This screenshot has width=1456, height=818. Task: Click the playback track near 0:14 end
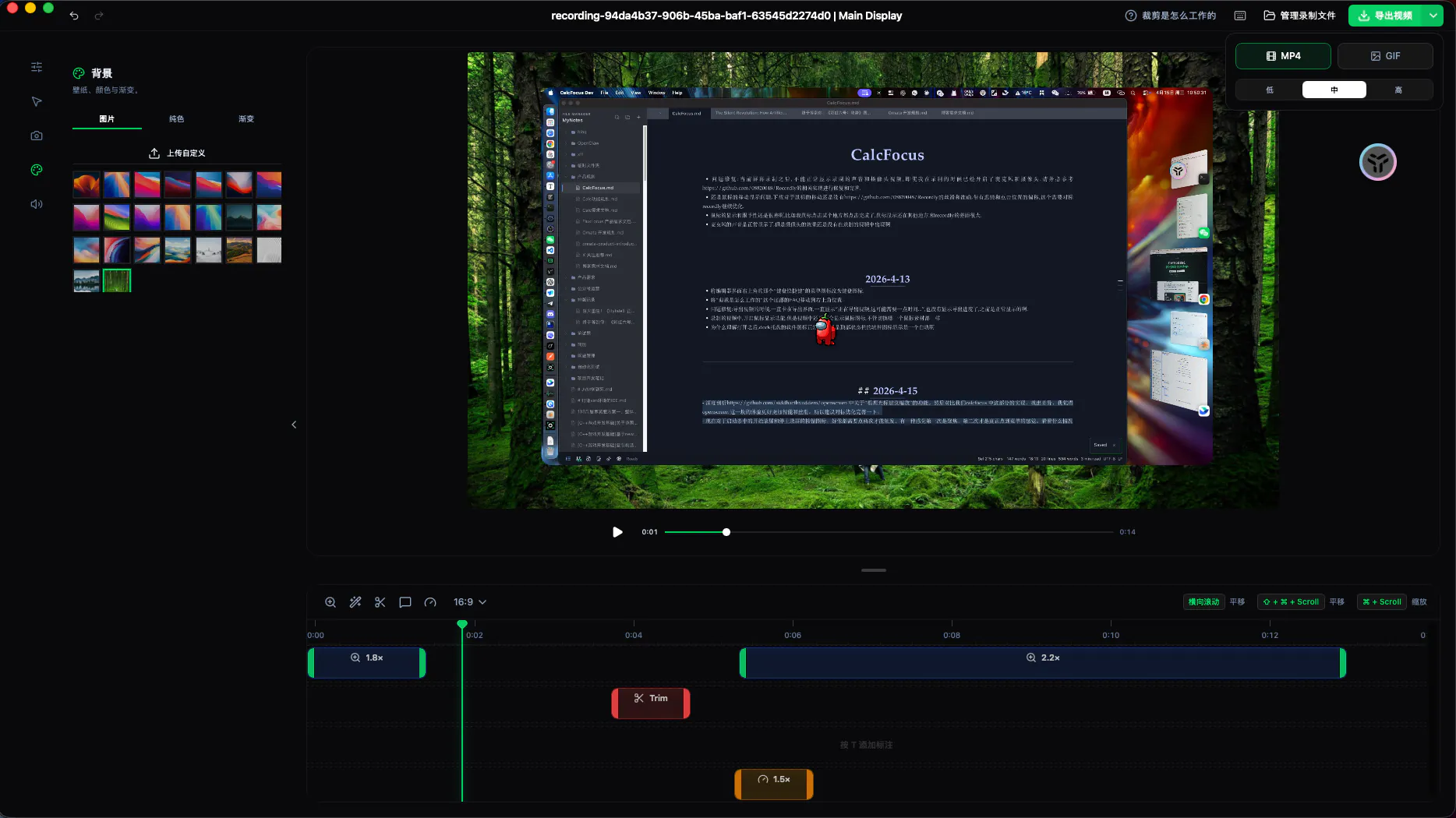pos(1110,532)
